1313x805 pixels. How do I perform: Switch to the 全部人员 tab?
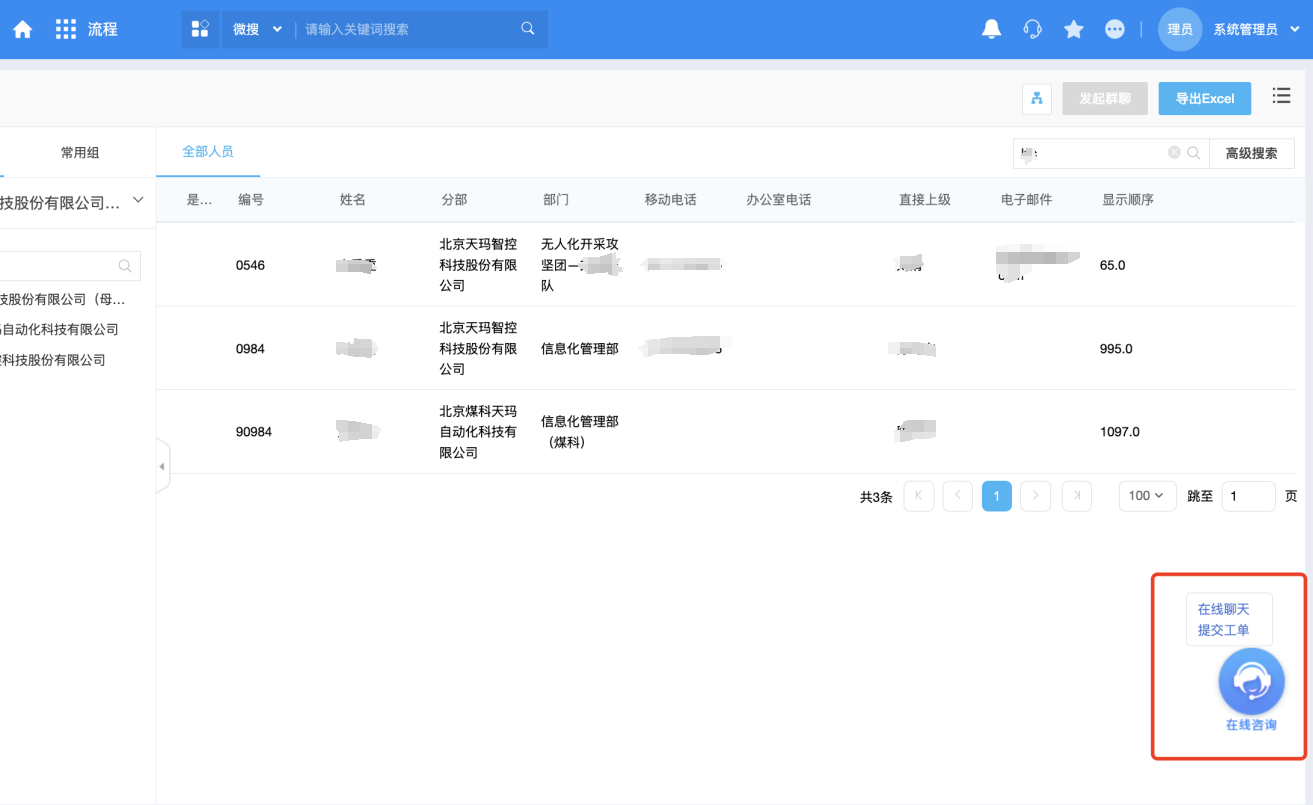208,151
